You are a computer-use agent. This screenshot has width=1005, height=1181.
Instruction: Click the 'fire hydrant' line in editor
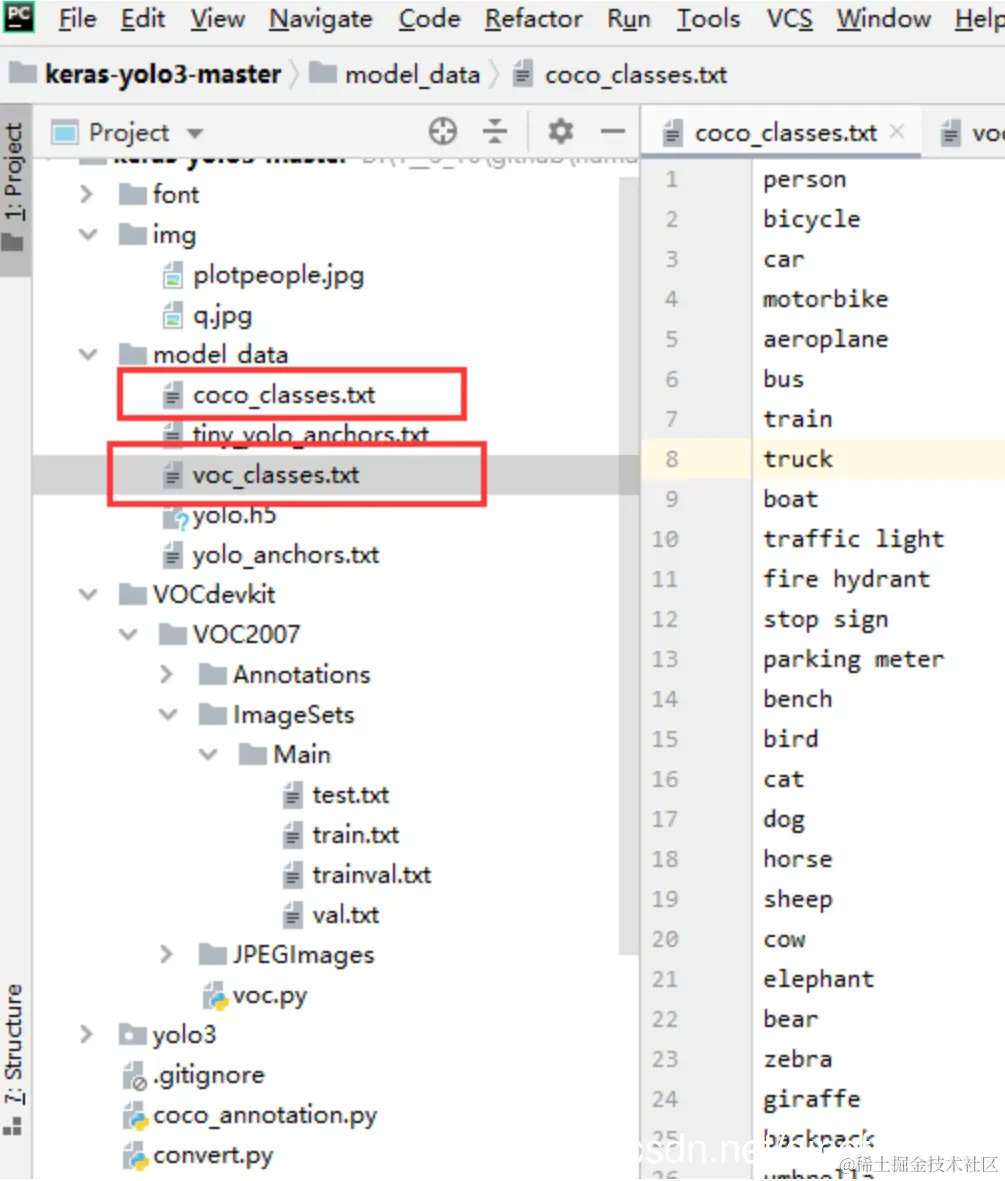(x=846, y=579)
